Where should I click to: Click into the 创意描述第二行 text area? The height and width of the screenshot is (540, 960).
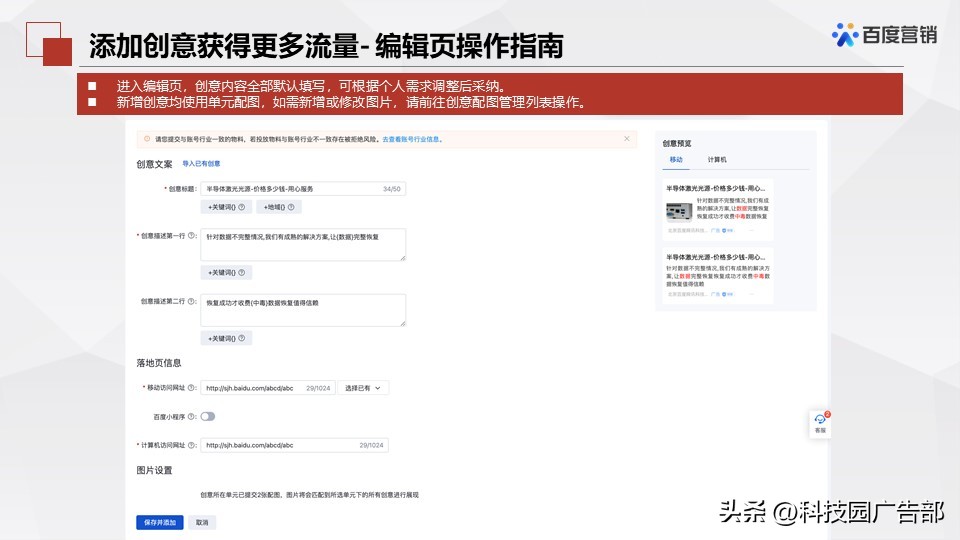coord(303,310)
